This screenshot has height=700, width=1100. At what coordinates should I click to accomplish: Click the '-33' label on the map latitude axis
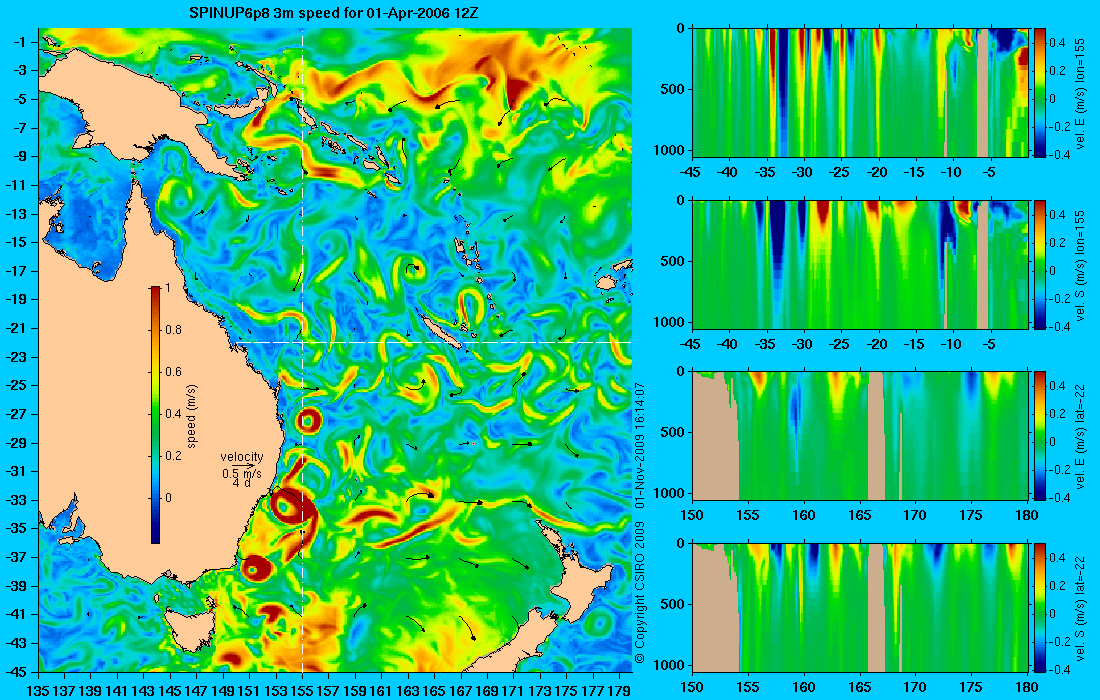pyautogui.click(x=16, y=500)
